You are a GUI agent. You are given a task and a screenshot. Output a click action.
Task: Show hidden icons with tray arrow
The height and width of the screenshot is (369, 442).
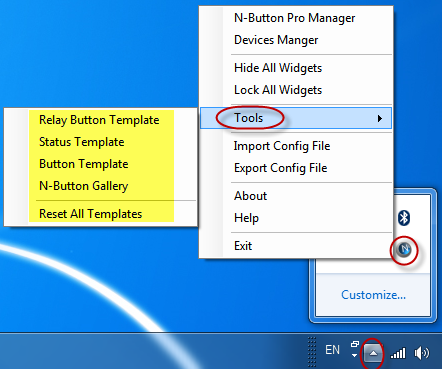(373, 353)
